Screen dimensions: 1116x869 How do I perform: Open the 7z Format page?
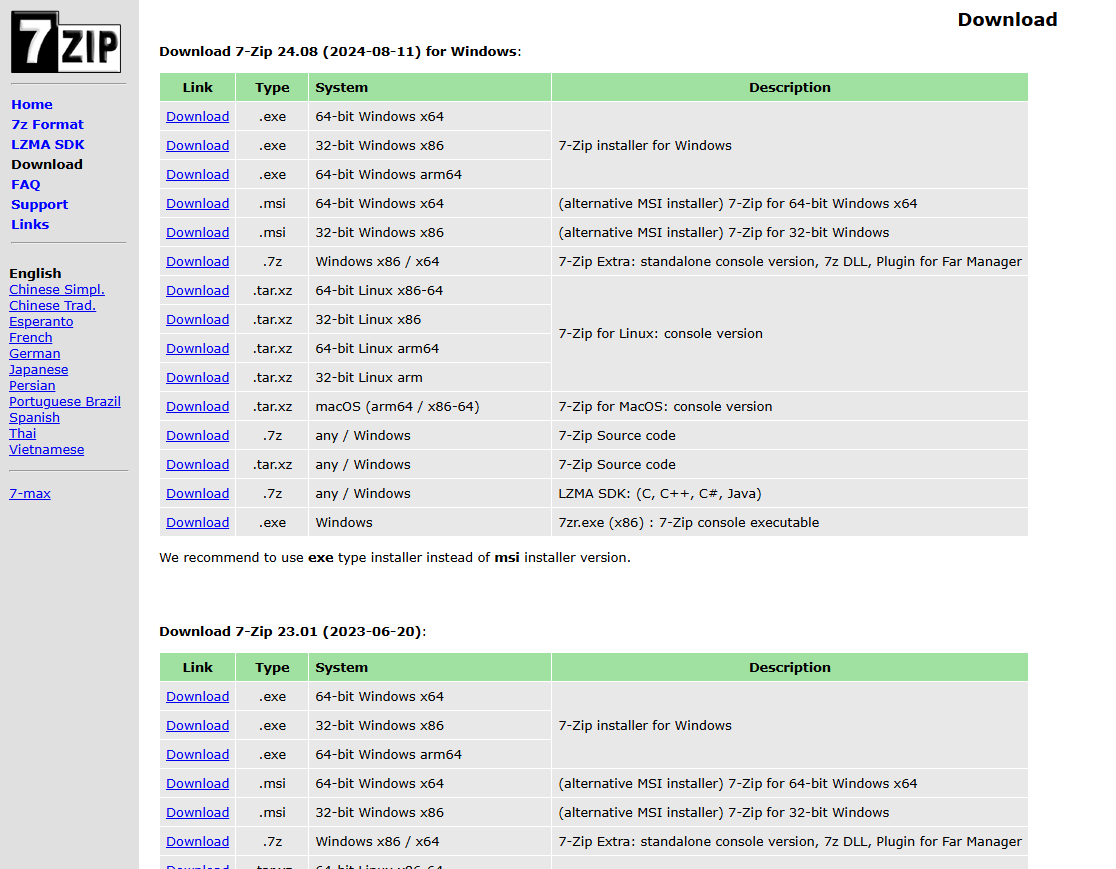pyautogui.click(x=48, y=125)
